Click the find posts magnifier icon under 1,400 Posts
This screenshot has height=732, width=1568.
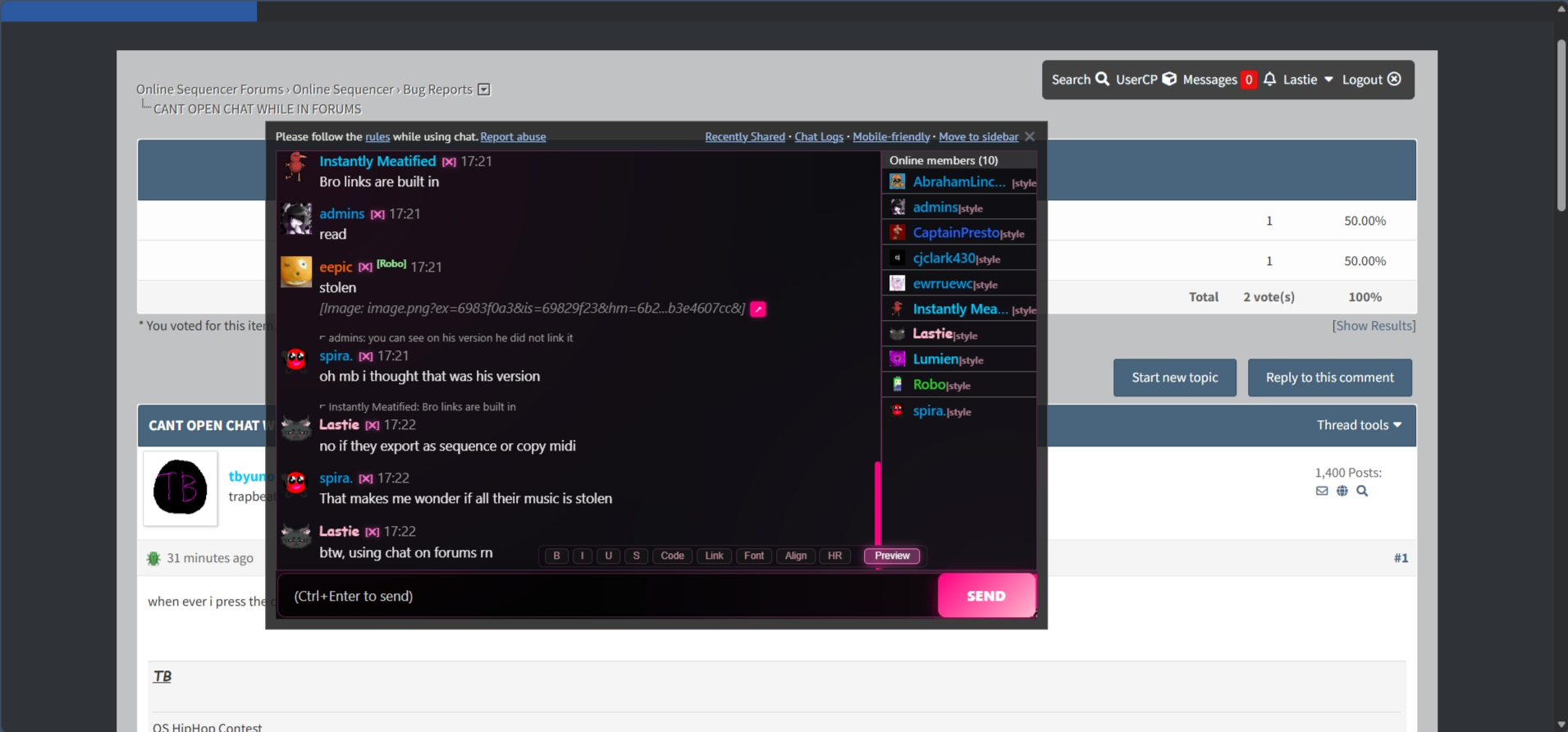(1362, 491)
